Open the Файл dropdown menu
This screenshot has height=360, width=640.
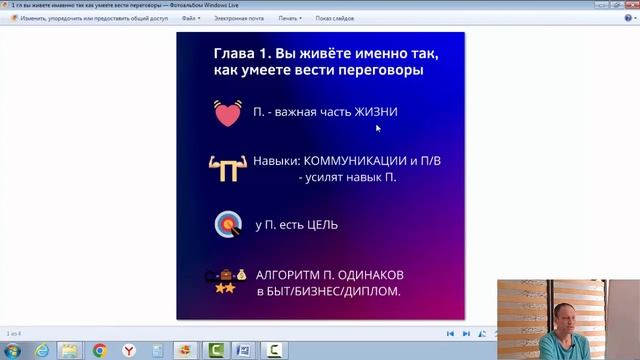click(191, 18)
